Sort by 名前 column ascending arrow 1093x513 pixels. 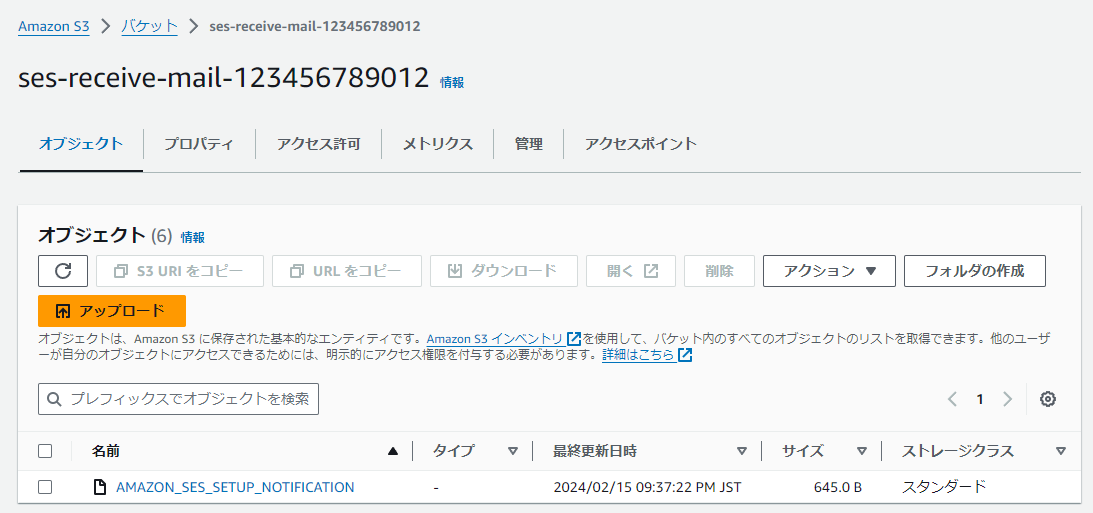coord(393,451)
